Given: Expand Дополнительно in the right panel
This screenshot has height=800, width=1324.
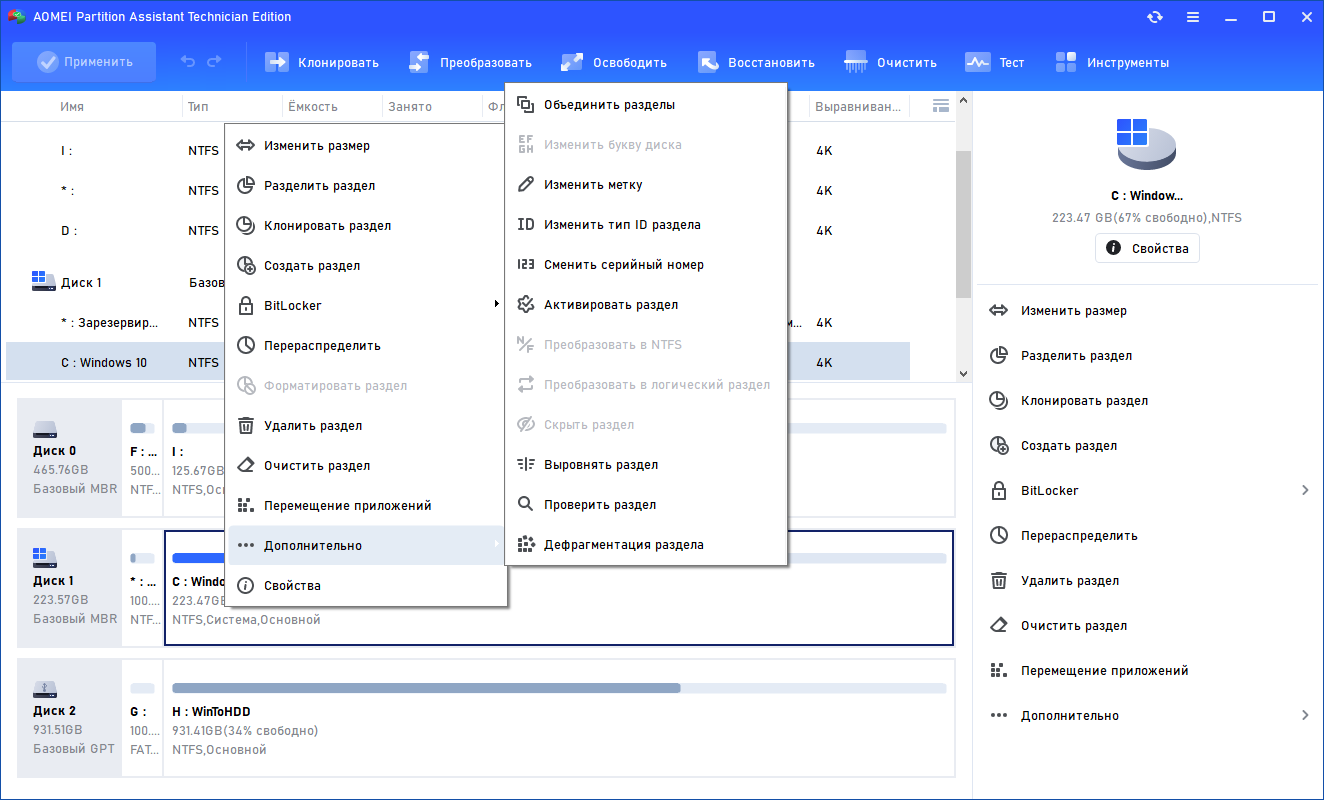Looking at the screenshot, I should click(1149, 716).
